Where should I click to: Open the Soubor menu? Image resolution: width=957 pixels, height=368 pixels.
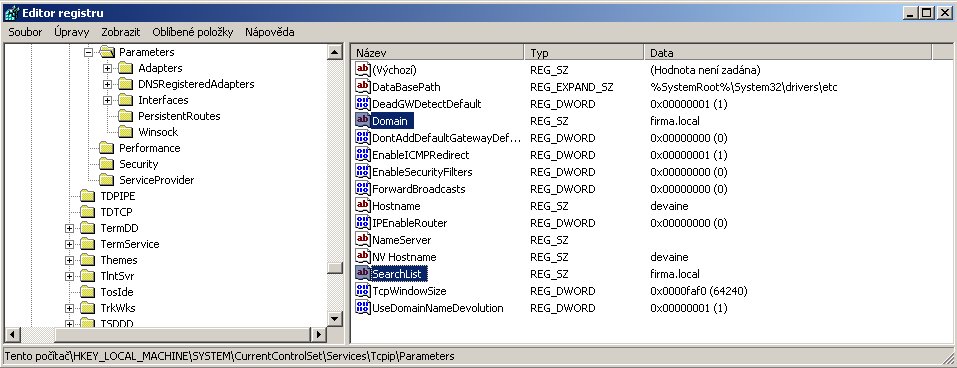tap(25, 32)
